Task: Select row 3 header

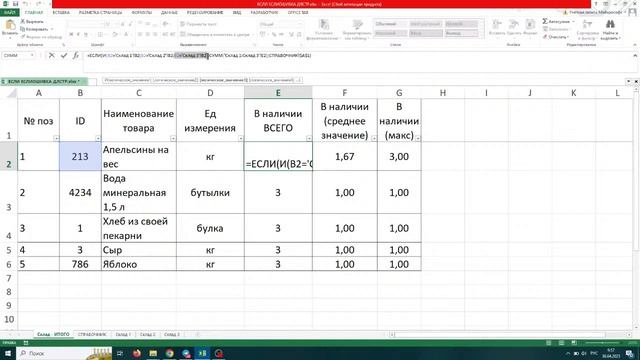Action: click(9, 192)
